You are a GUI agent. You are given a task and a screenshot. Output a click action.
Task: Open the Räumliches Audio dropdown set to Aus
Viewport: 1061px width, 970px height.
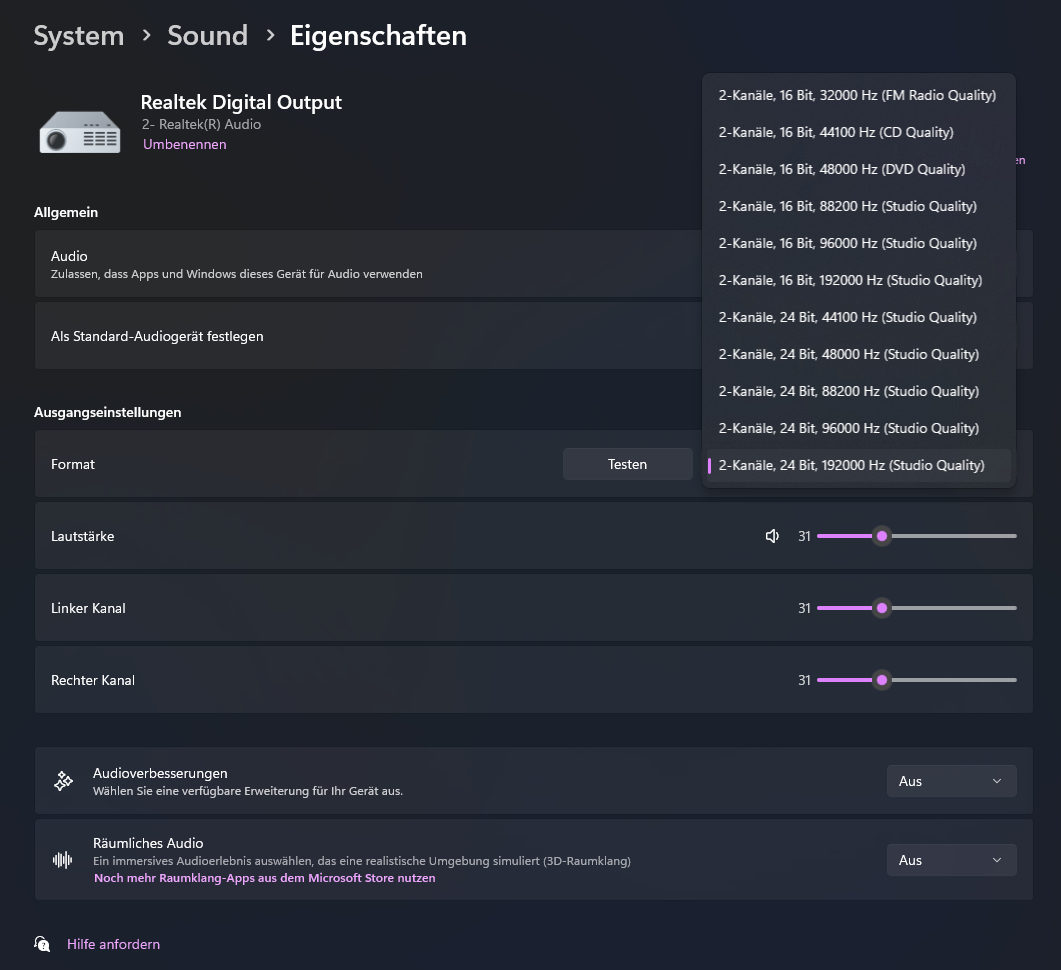951,860
